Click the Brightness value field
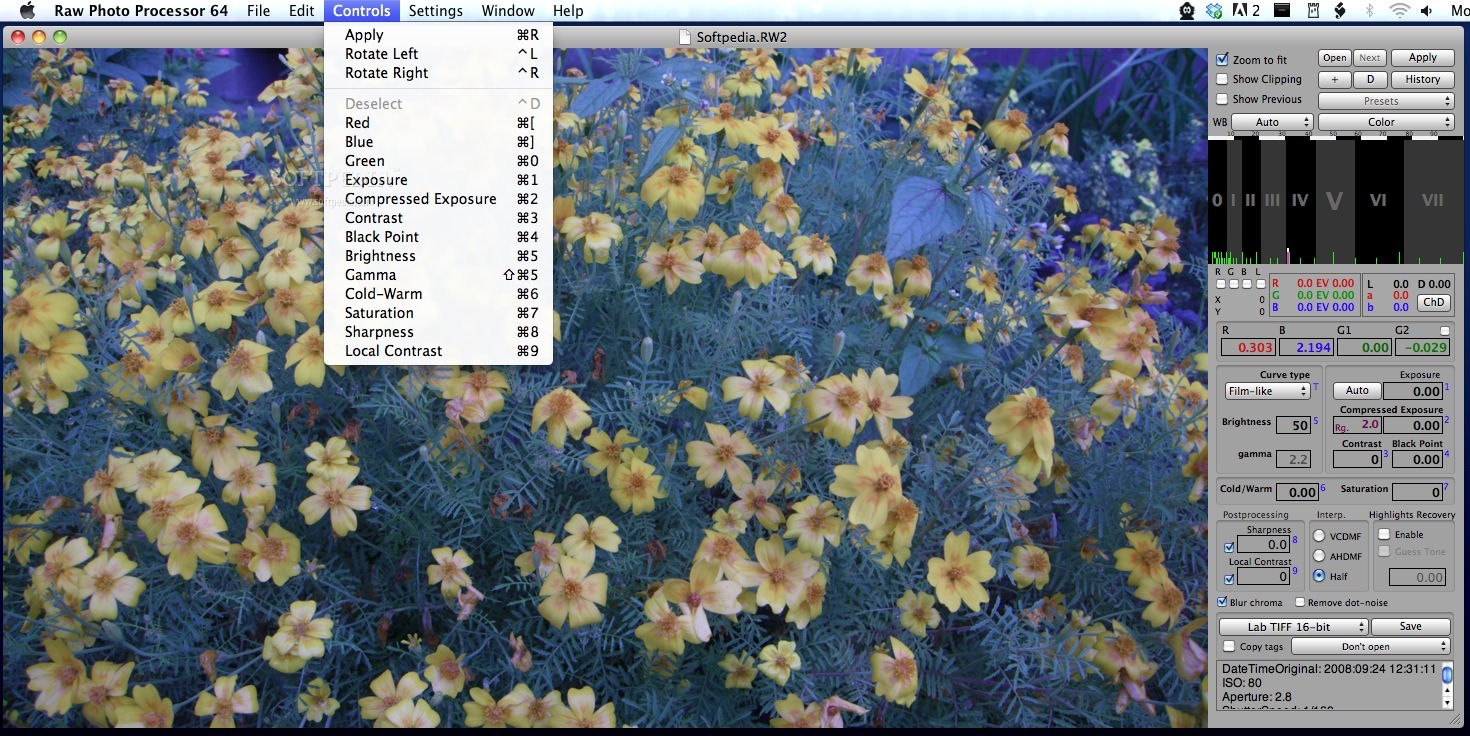 tap(1295, 425)
